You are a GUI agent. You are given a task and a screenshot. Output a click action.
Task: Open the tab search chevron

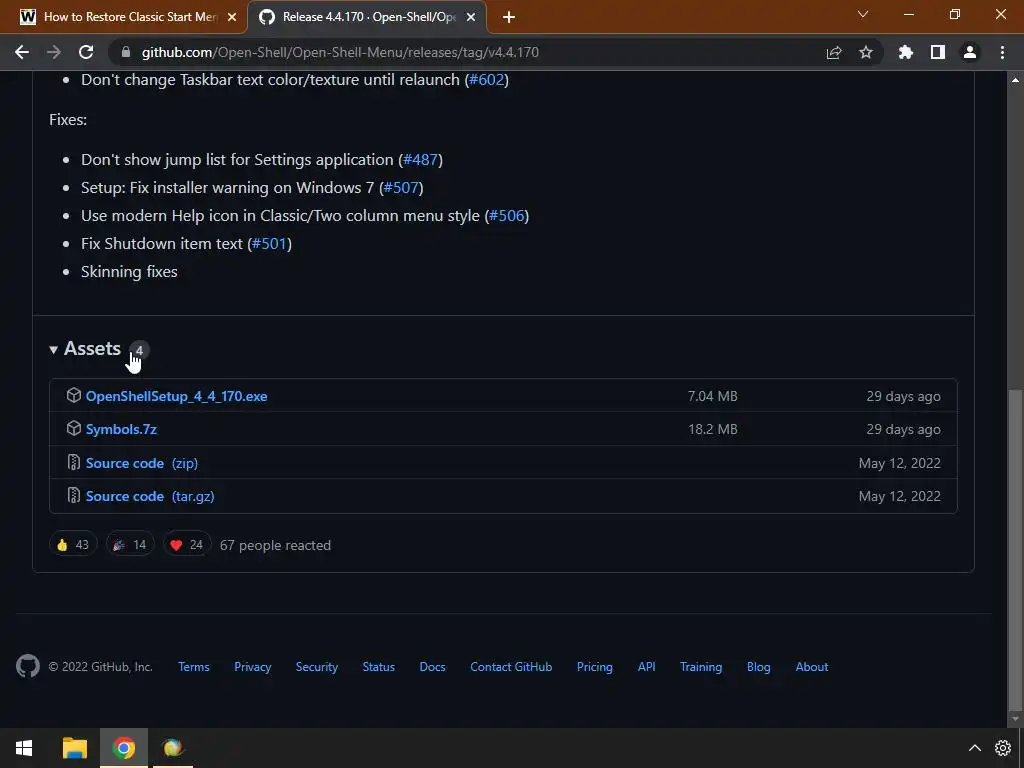[863, 14]
